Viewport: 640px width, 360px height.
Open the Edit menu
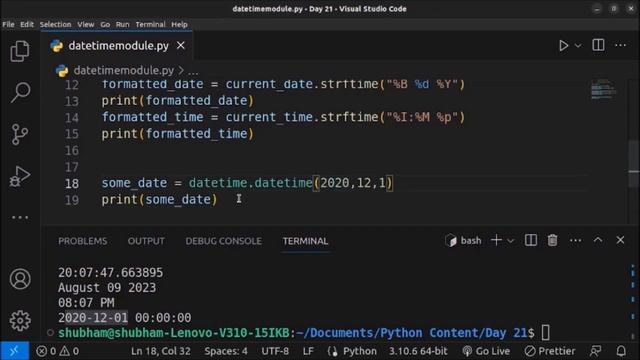[27, 24]
